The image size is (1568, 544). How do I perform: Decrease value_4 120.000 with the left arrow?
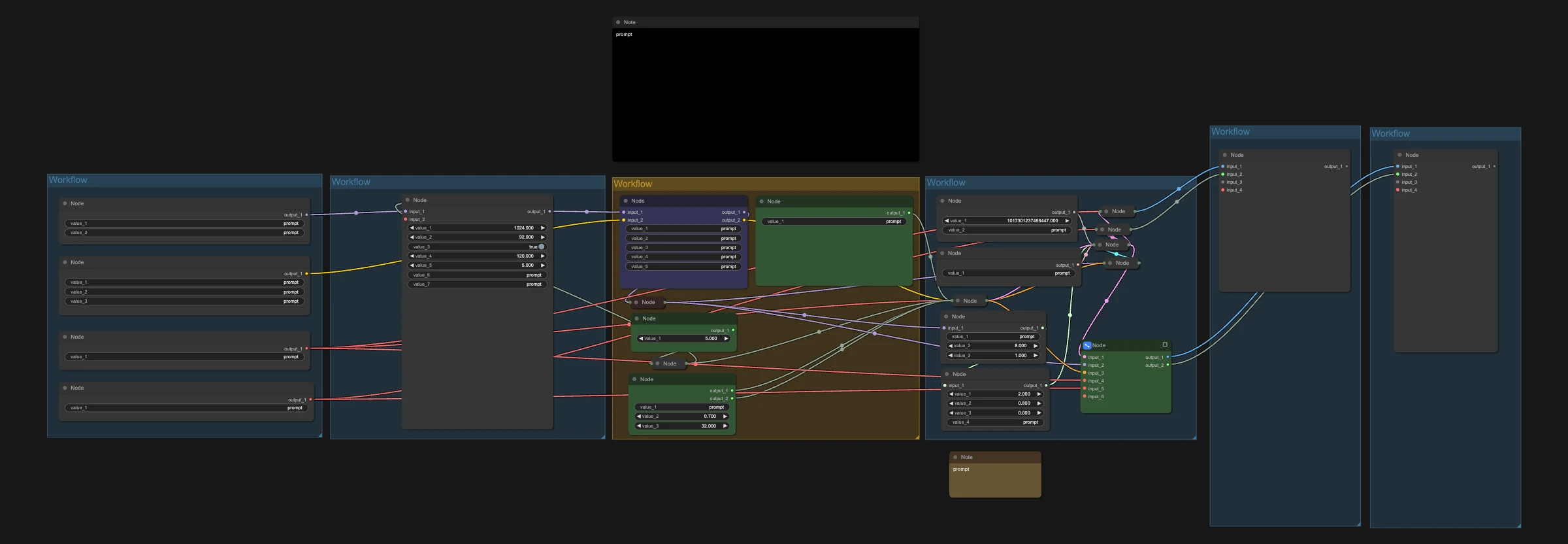[x=412, y=256]
